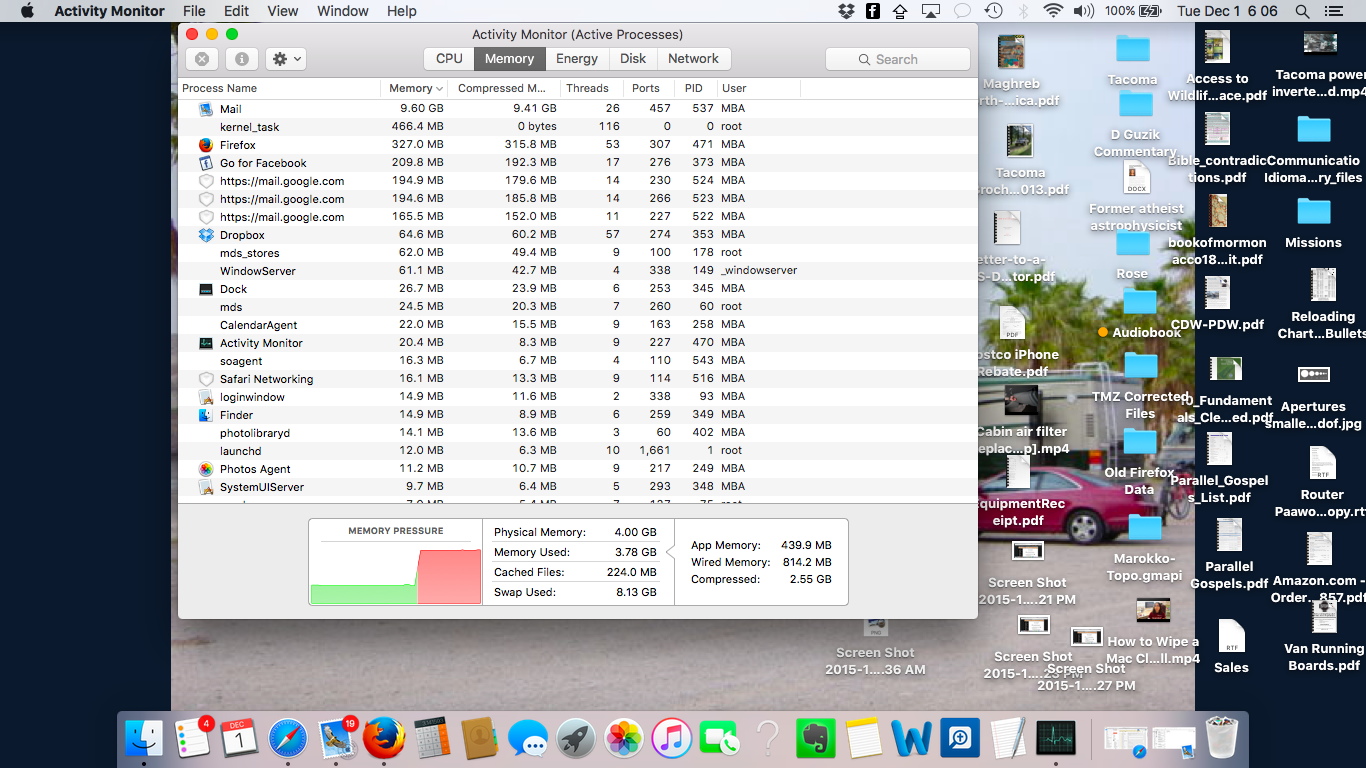Select the Finder process icon in list
This screenshot has height=768, width=1366.
click(206, 415)
